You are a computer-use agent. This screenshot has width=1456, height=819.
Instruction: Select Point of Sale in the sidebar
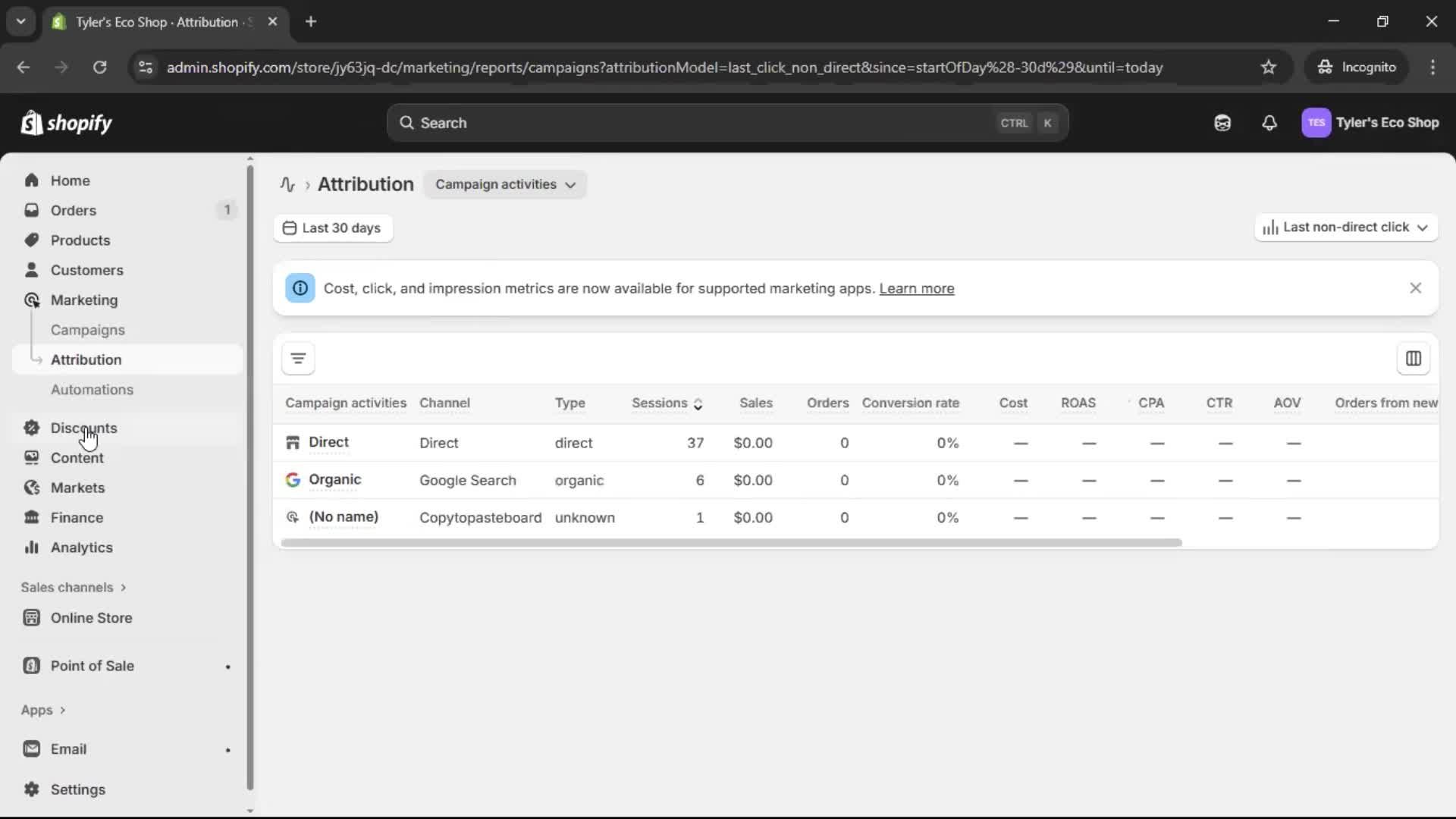tap(91, 666)
